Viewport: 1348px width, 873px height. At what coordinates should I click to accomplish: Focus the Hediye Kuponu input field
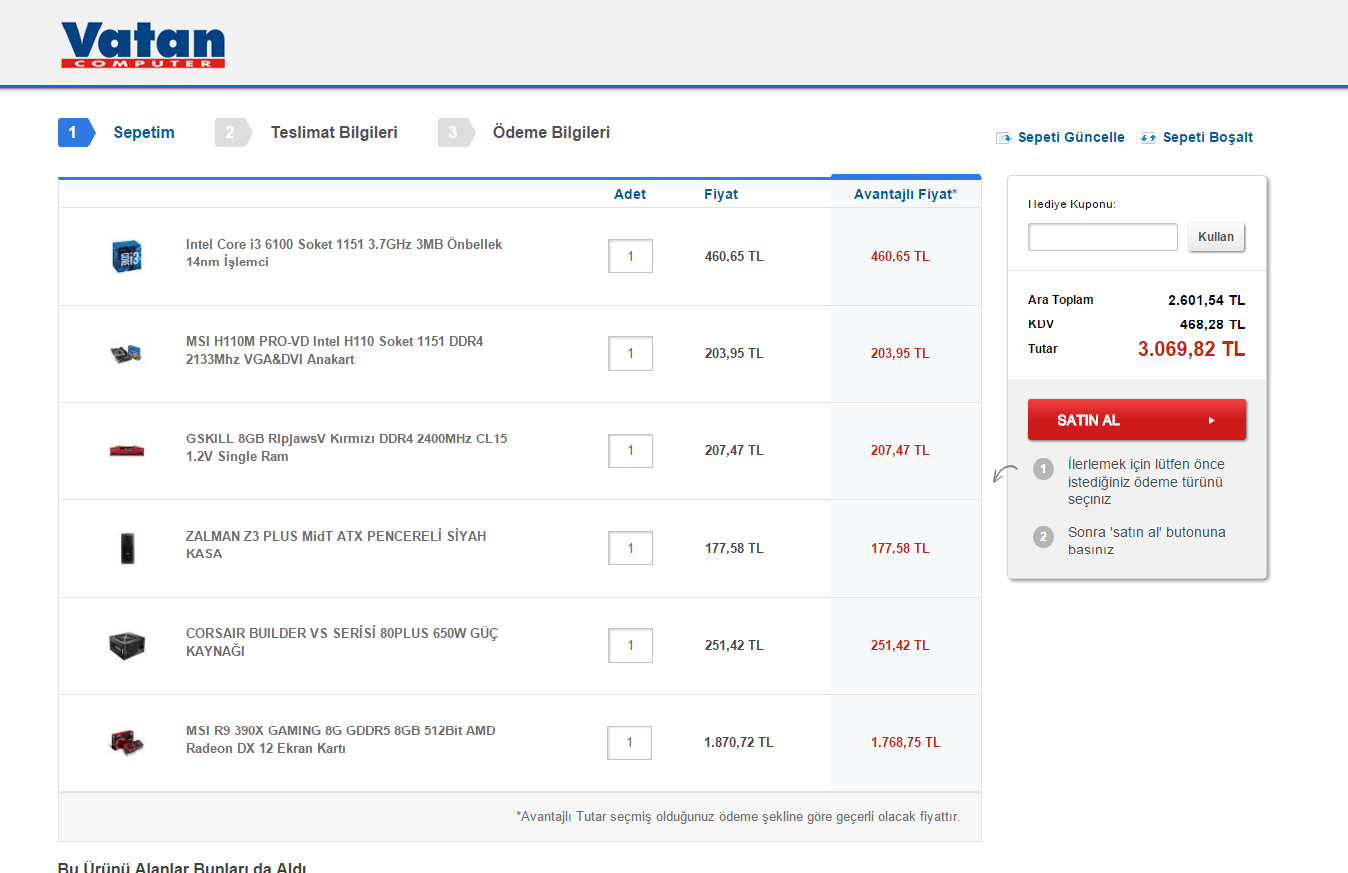(x=1102, y=238)
